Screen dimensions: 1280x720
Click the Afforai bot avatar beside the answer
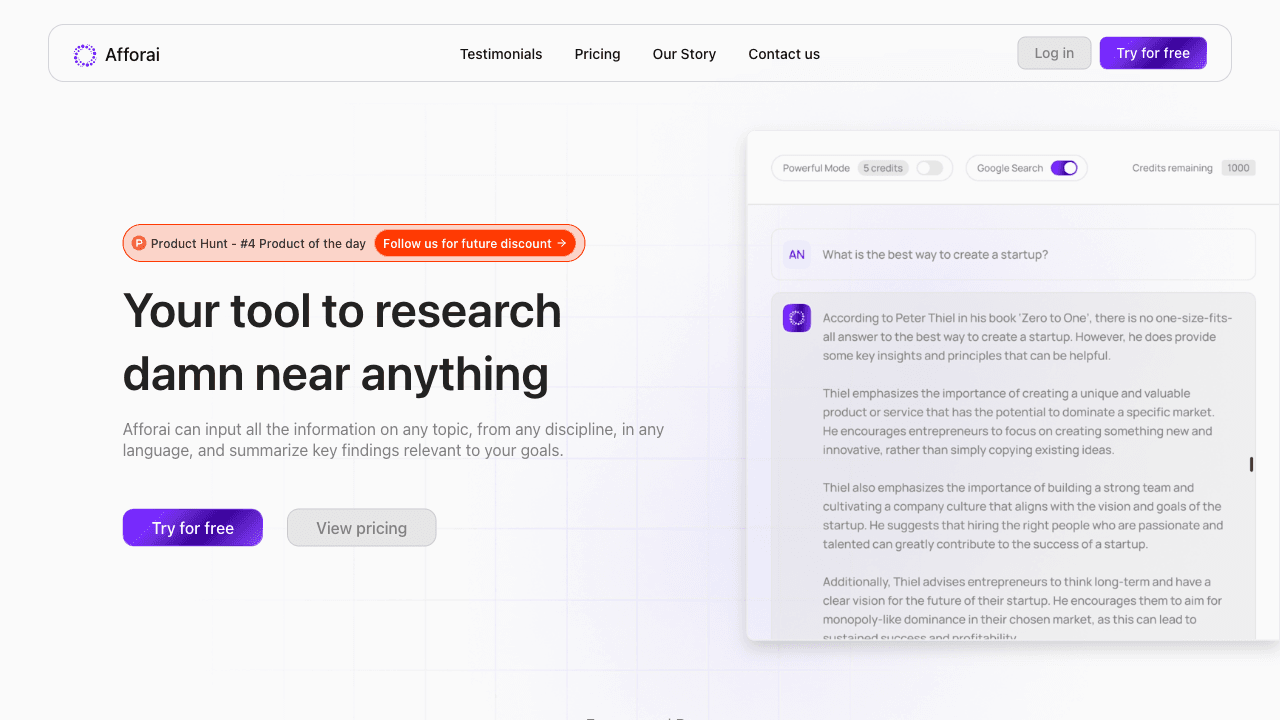coord(797,318)
